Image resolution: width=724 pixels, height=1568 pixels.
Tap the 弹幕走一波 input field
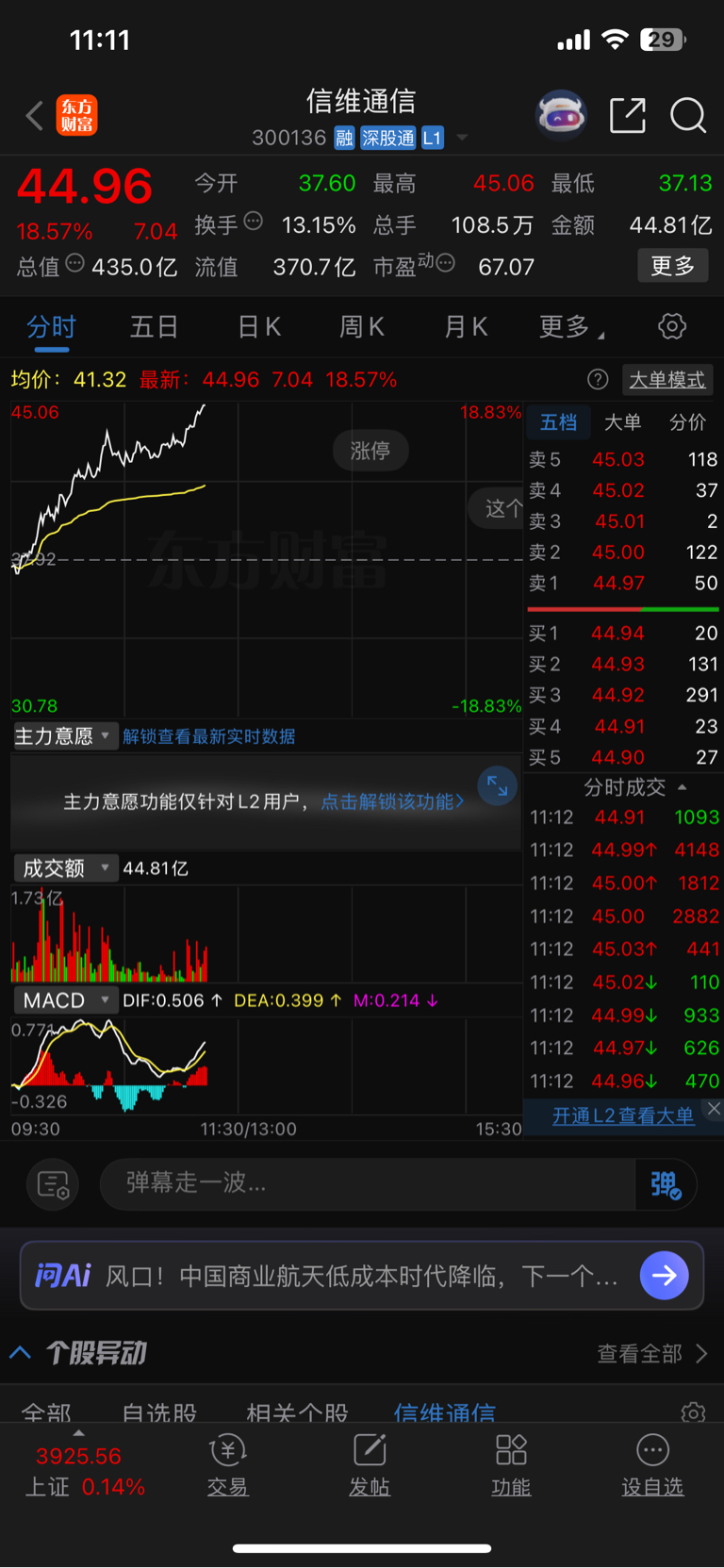click(x=368, y=1183)
